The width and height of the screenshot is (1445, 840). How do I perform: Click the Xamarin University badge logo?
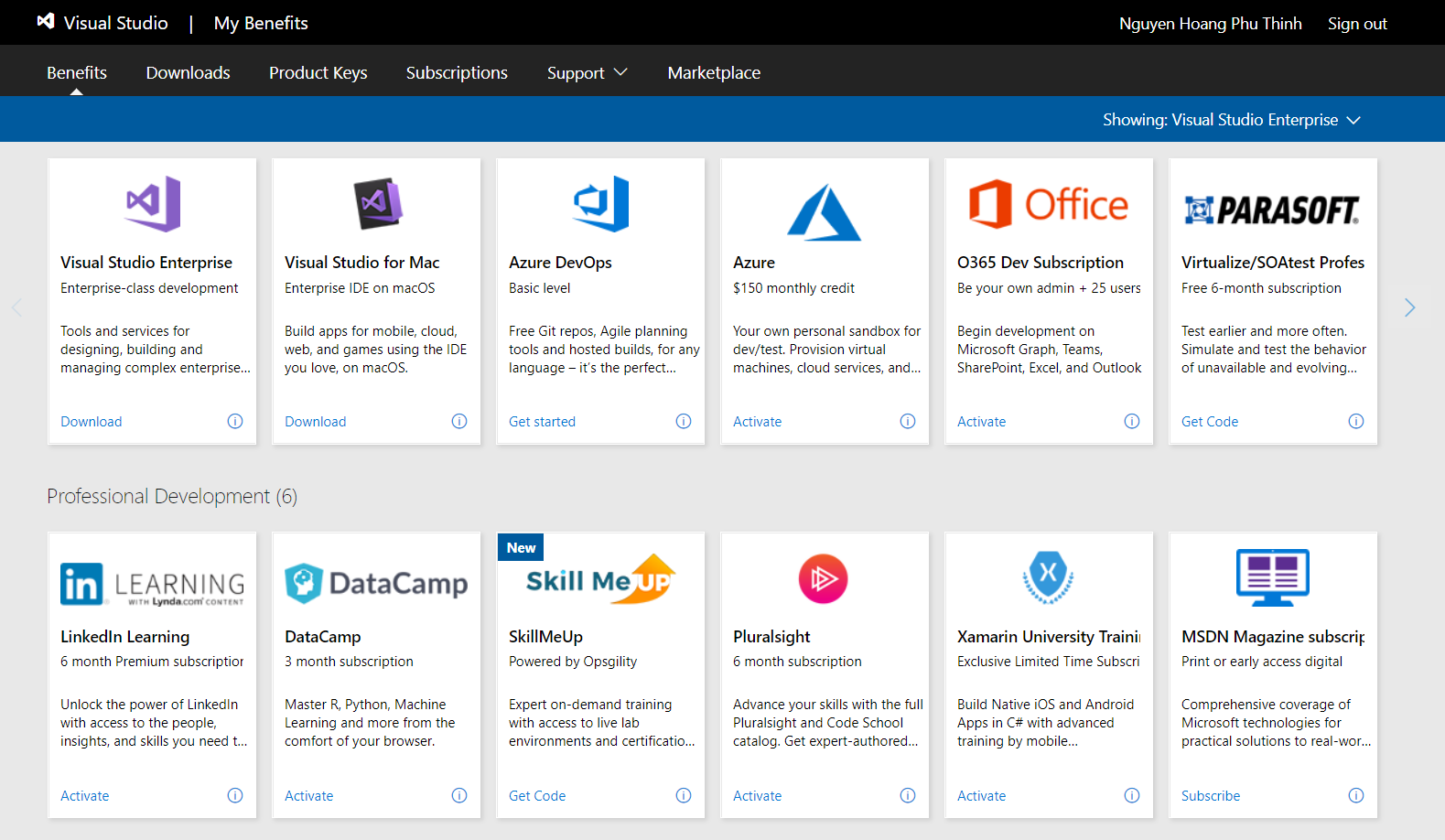[1048, 577]
